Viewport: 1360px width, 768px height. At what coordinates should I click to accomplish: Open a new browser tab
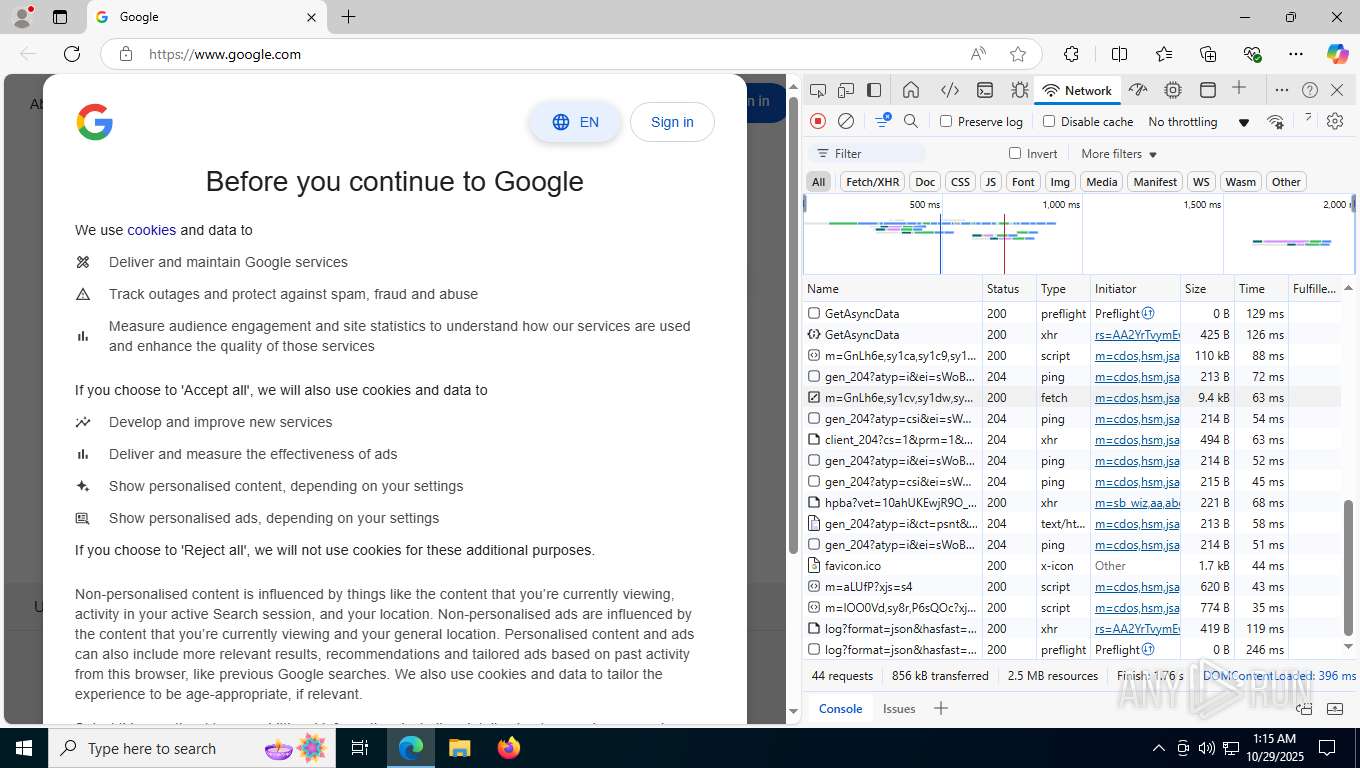tap(348, 17)
